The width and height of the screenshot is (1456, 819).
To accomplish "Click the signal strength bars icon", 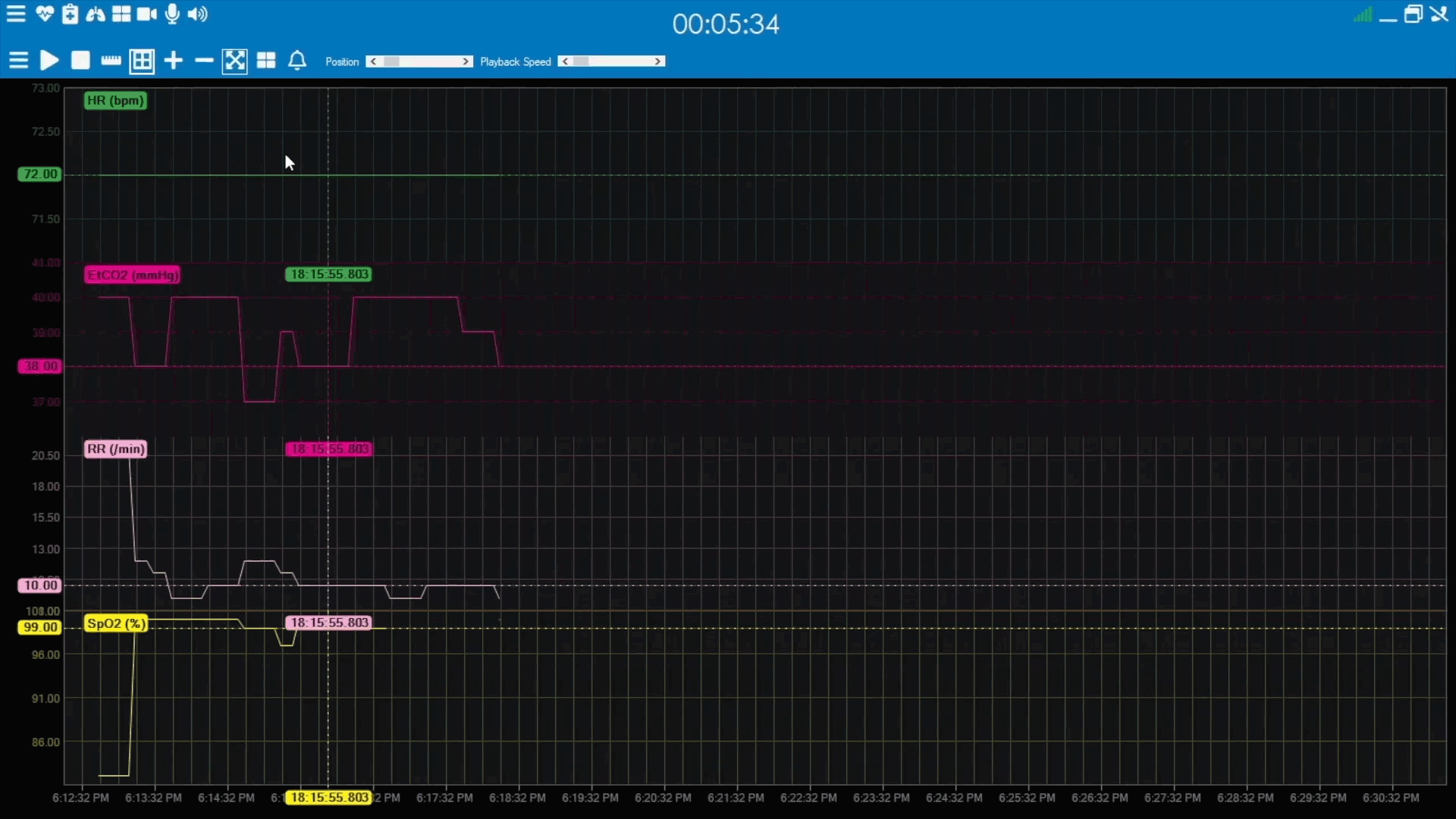I will pos(1363,14).
